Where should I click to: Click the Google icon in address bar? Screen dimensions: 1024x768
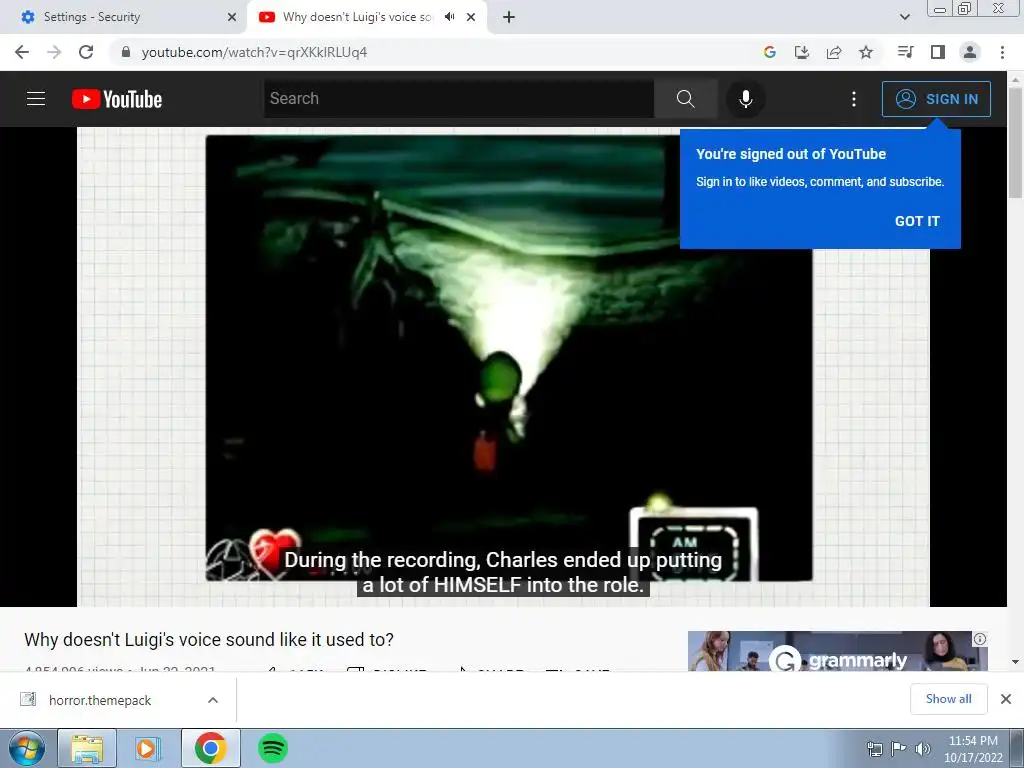(x=769, y=52)
